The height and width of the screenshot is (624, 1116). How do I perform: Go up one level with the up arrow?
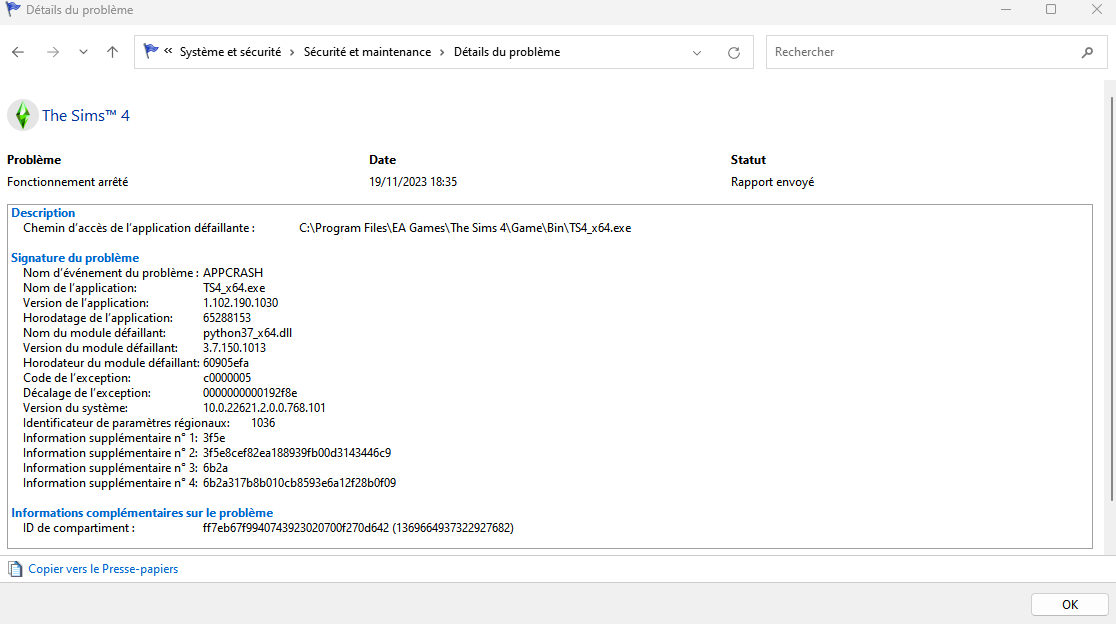(x=112, y=52)
